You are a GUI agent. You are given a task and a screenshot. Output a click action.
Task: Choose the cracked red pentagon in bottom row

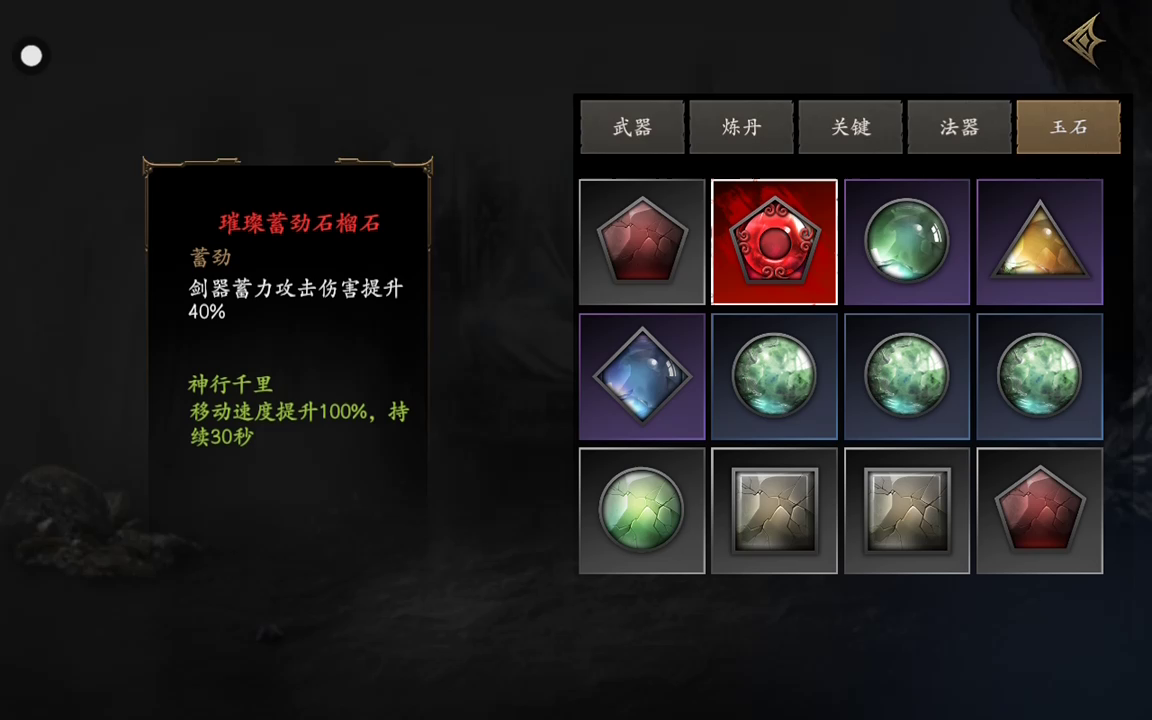tap(1040, 511)
